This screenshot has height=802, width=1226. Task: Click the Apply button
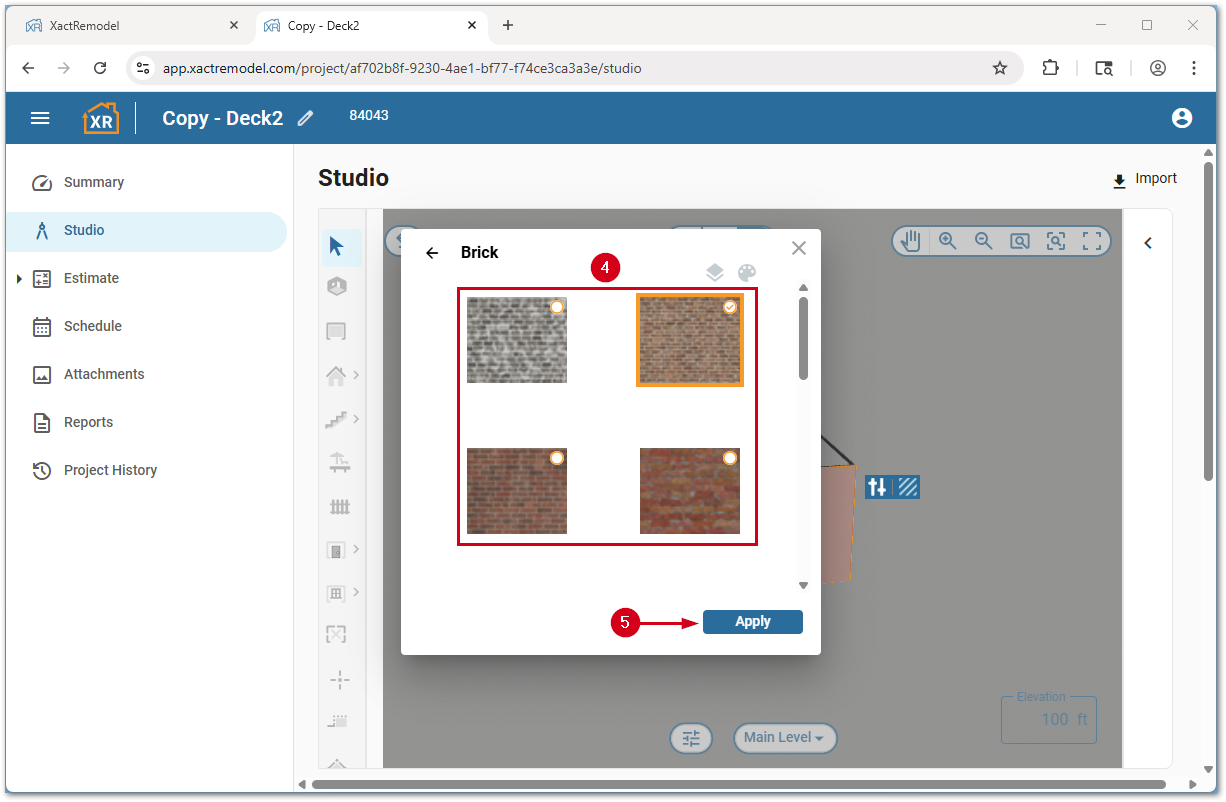(752, 621)
